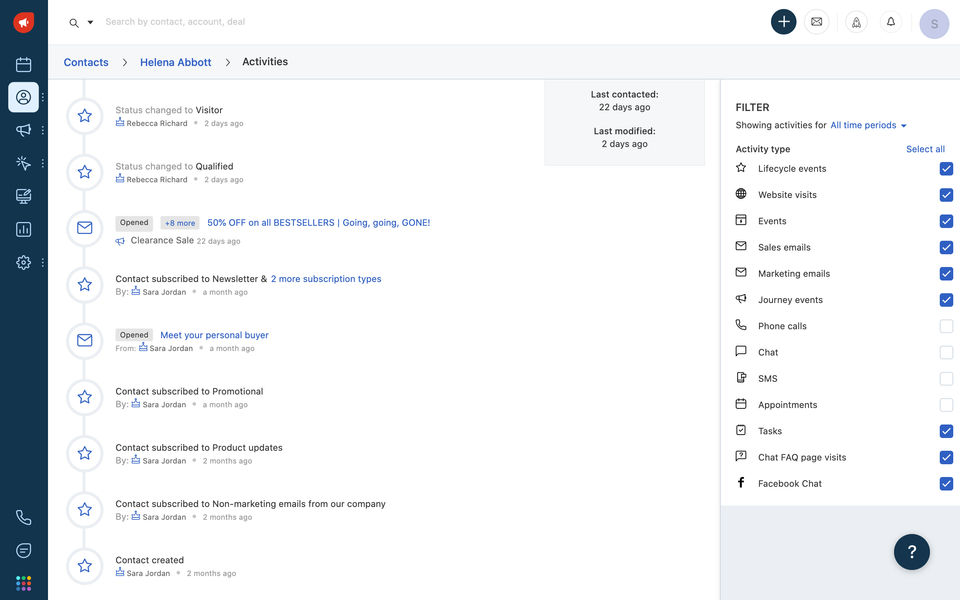The width and height of the screenshot is (960, 600).
Task: Open the email envelope icon in header
Action: click(817, 22)
